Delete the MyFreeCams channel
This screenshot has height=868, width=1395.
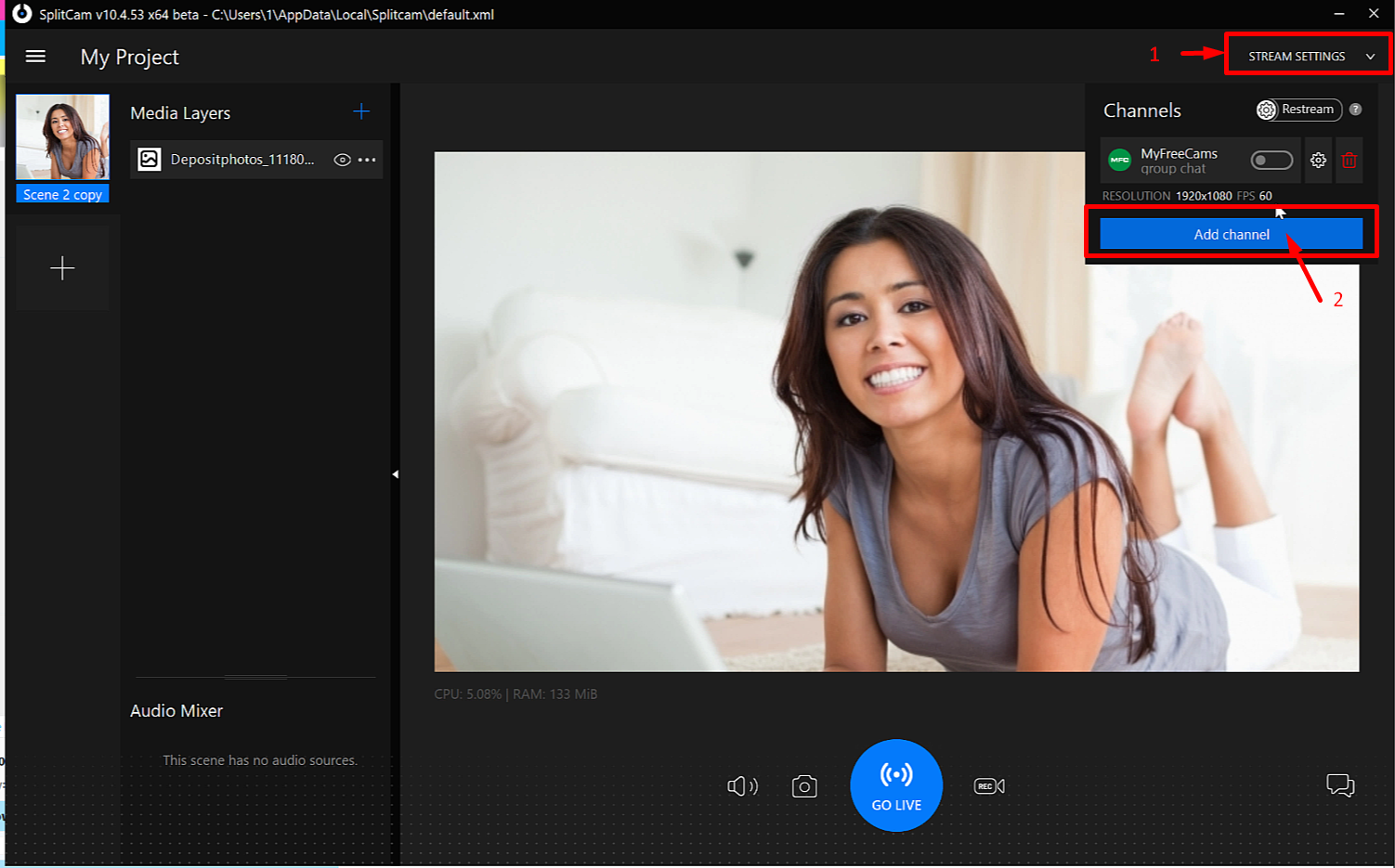1349,161
